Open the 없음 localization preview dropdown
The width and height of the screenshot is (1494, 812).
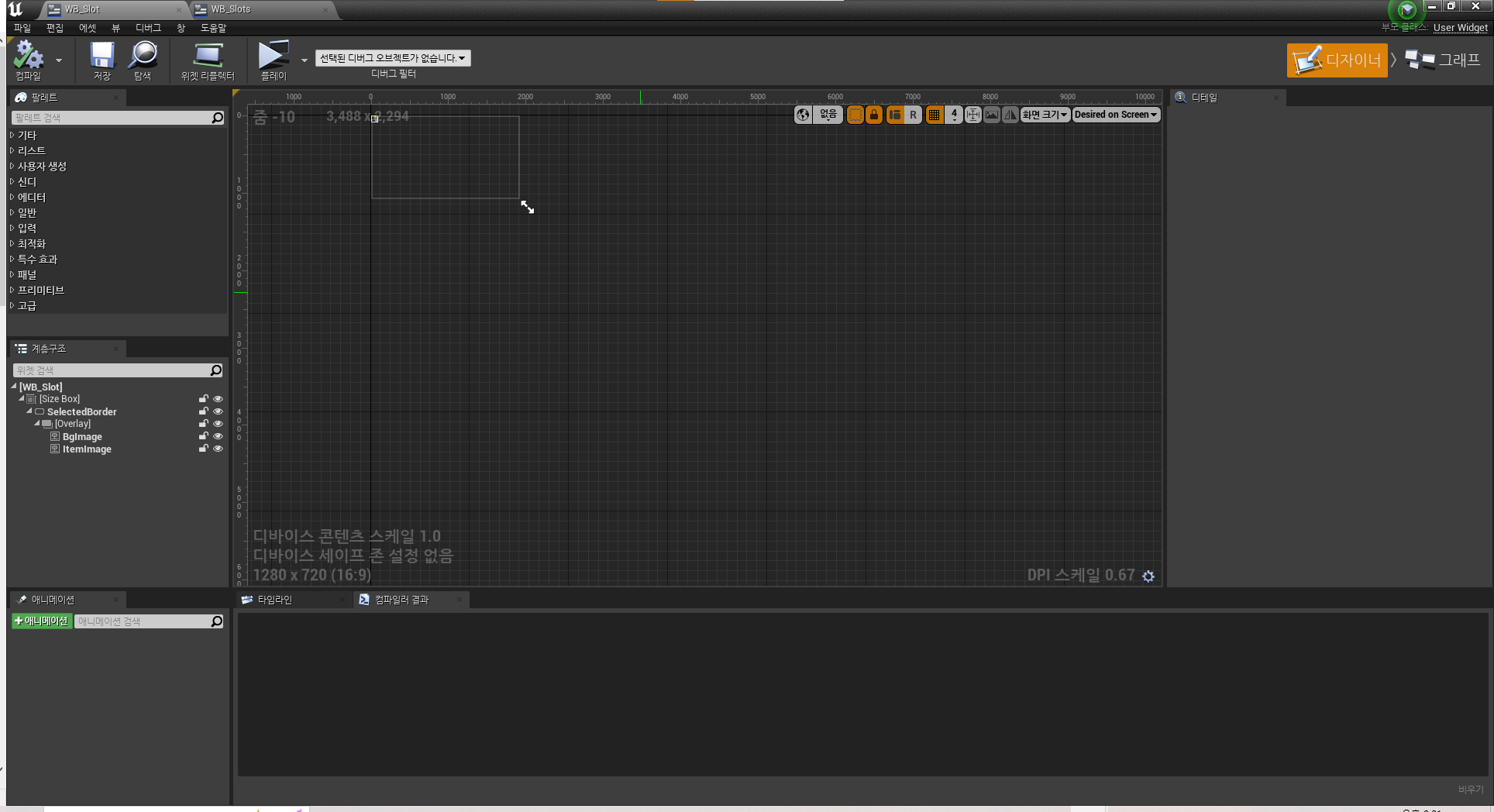(828, 115)
